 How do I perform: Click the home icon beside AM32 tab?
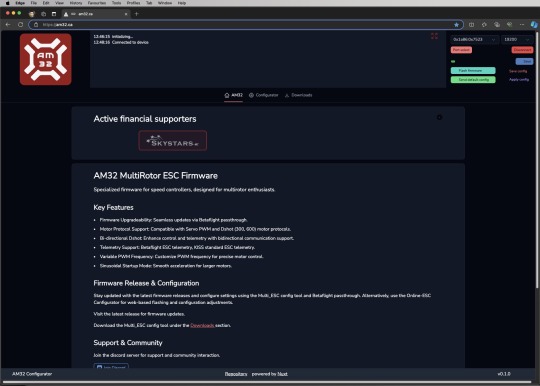227,95
